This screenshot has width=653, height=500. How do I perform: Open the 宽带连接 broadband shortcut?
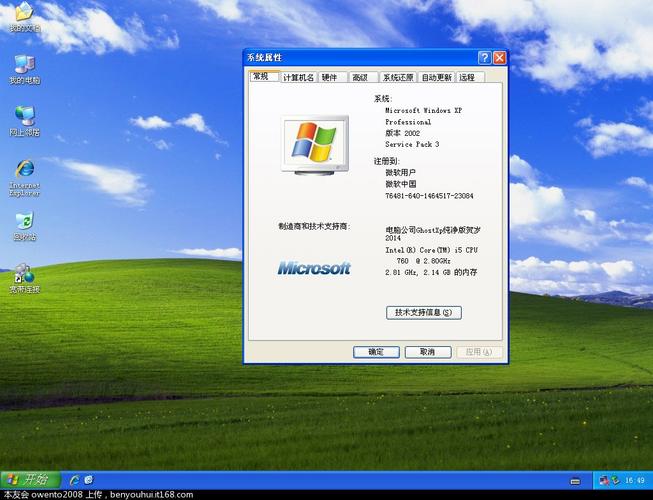(24, 274)
